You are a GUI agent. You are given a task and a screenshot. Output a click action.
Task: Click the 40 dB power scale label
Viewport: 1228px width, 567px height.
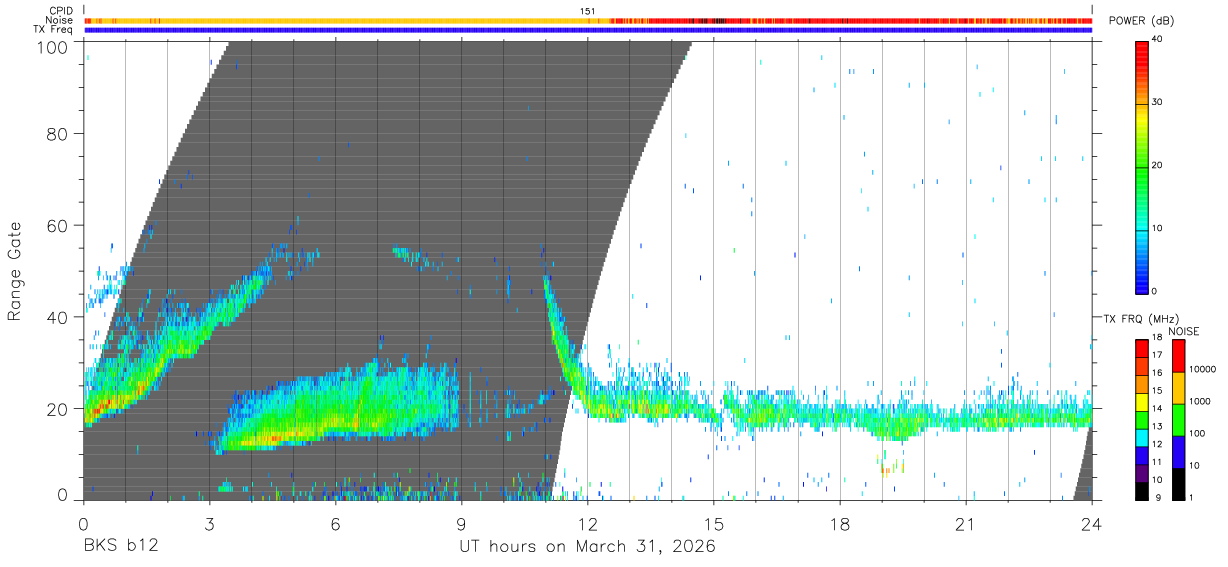[1158, 40]
